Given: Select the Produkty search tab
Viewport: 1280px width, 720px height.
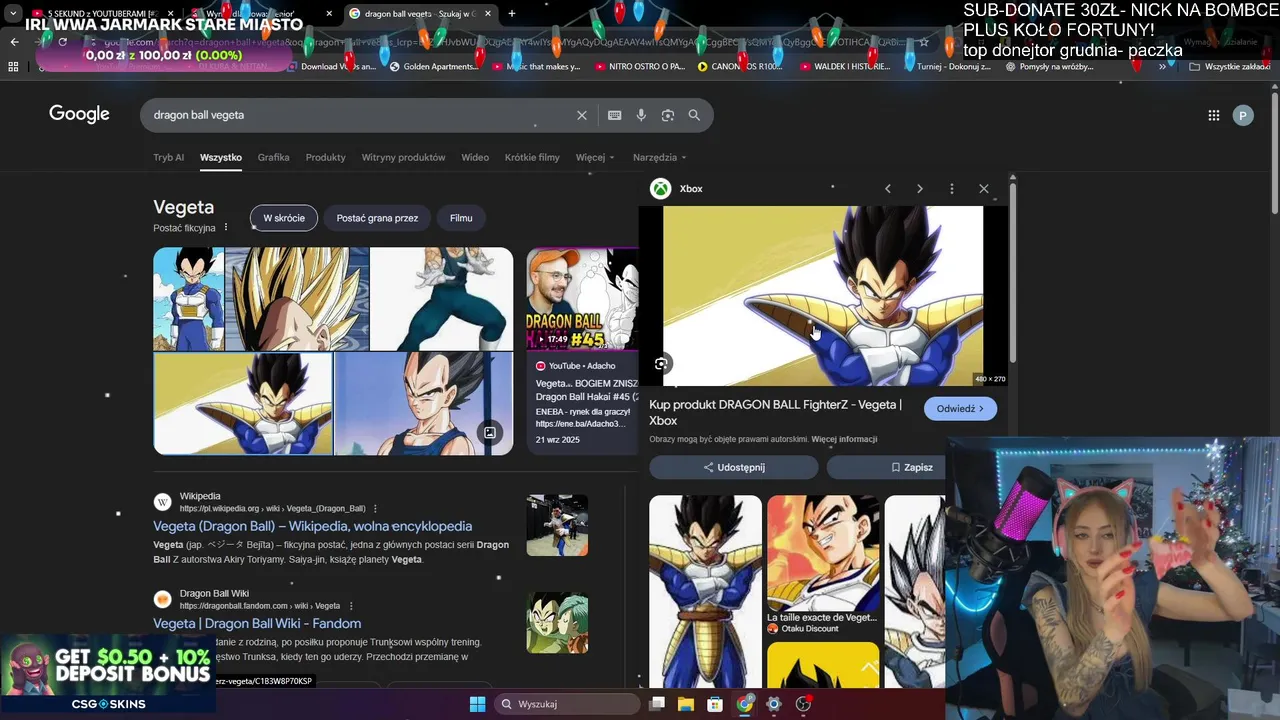Looking at the screenshot, I should pos(325,157).
